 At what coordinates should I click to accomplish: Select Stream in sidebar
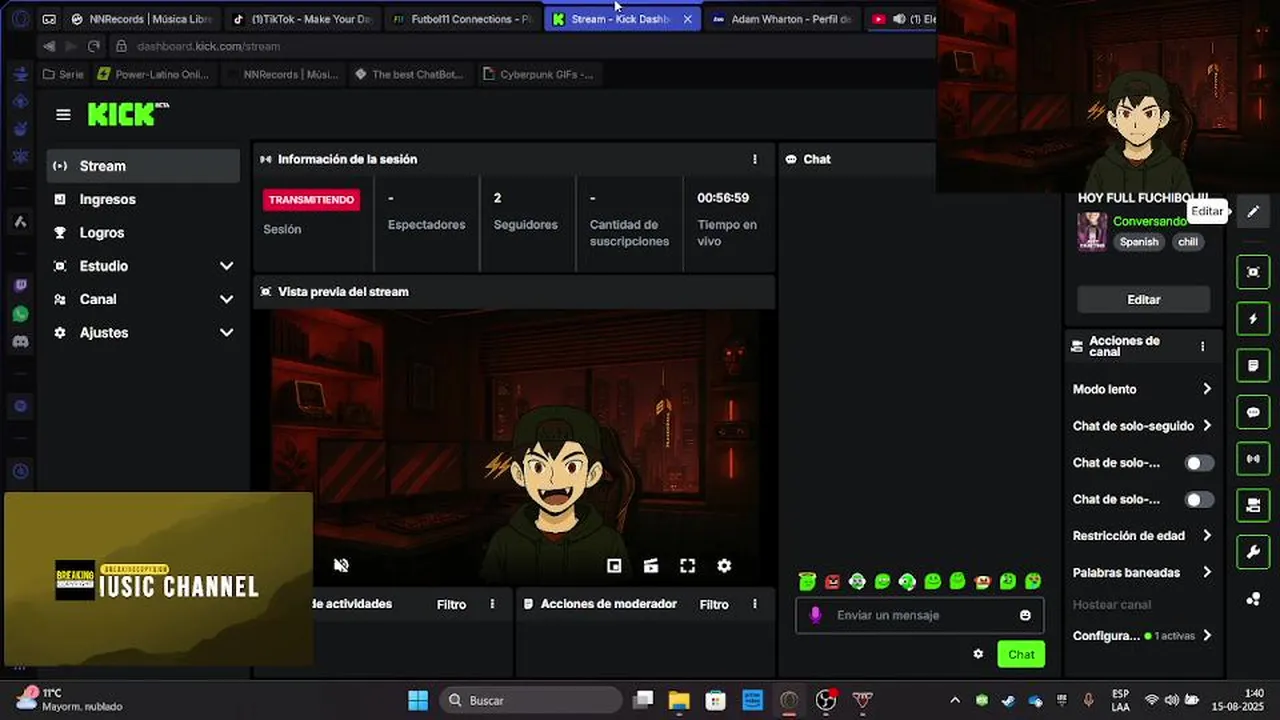[143, 166]
